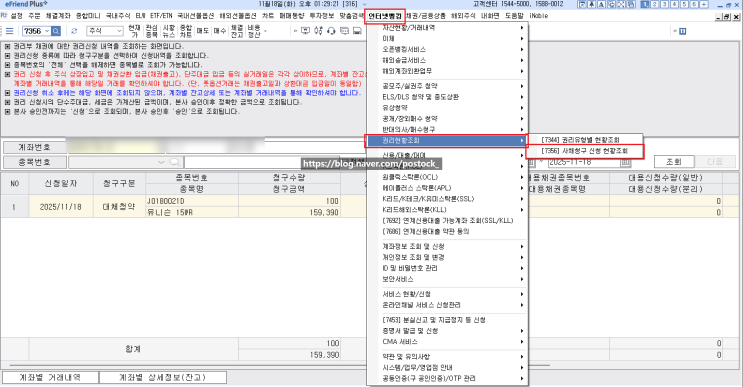
Task: Click the font 'A' icon in title bar
Action: click(601, 4)
